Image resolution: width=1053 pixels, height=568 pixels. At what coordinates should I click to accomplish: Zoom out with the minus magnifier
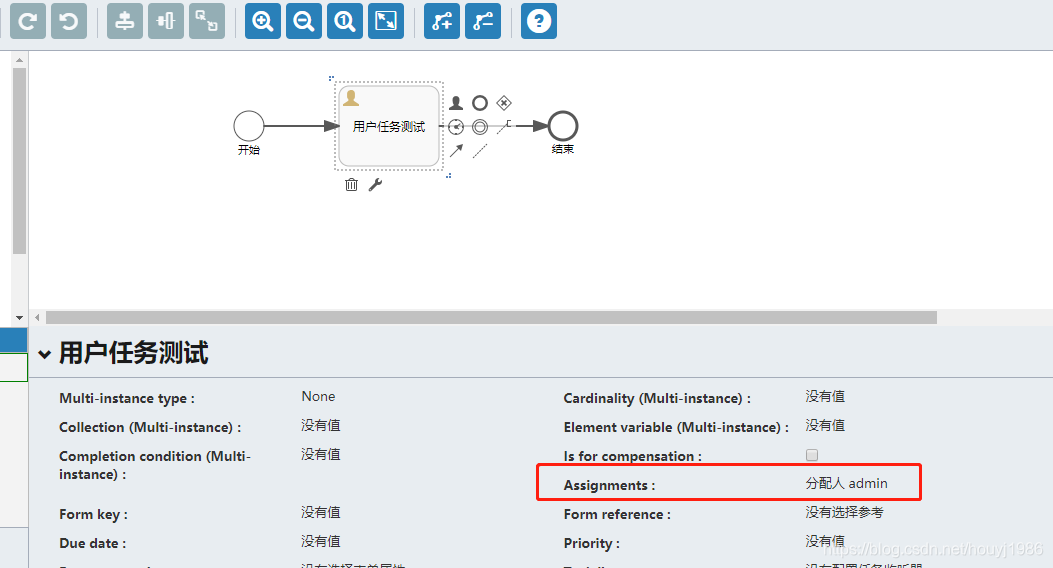pyautogui.click(x=304, y=21)
